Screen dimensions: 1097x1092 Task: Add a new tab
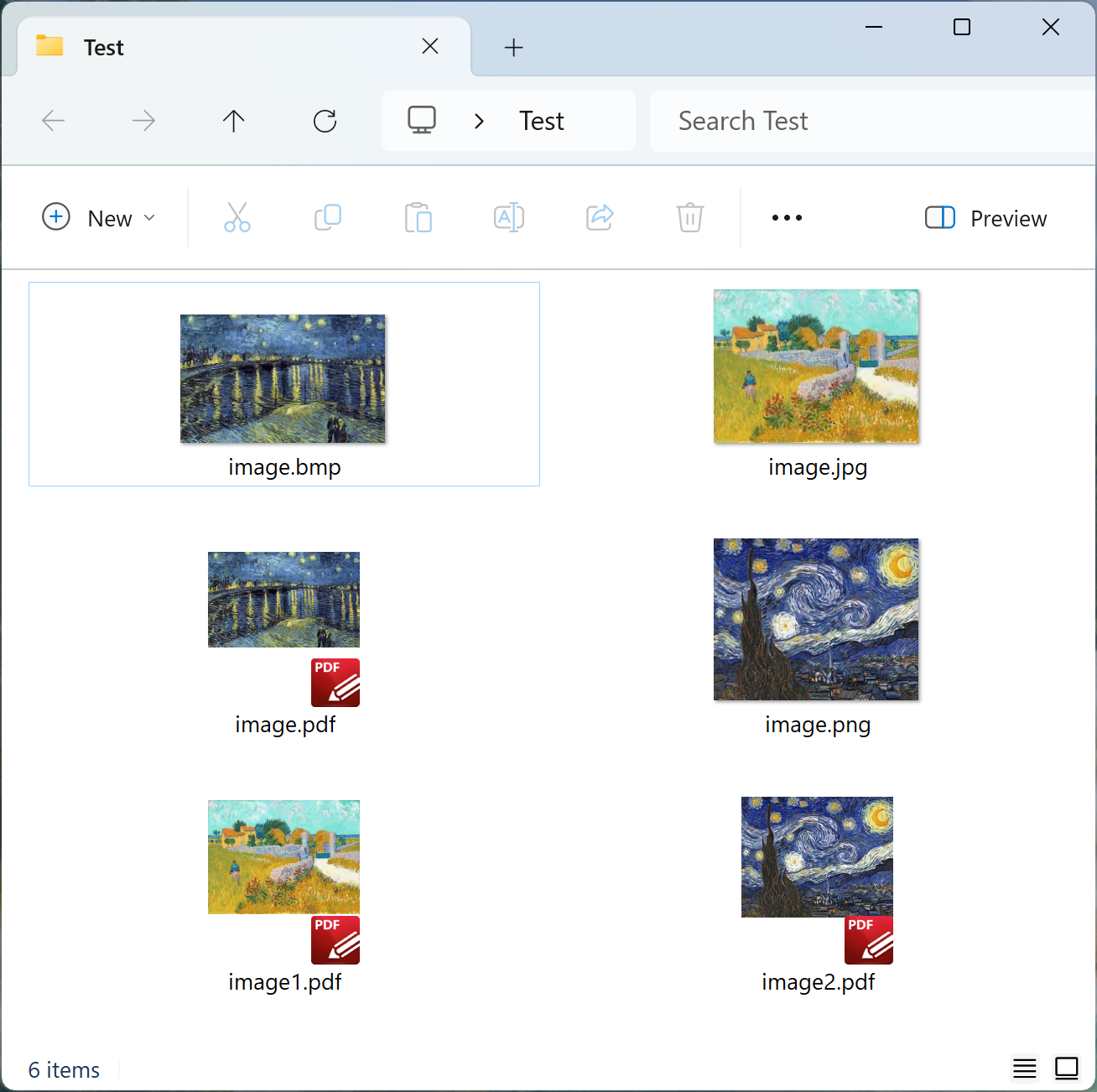click(x=514, y=48)
